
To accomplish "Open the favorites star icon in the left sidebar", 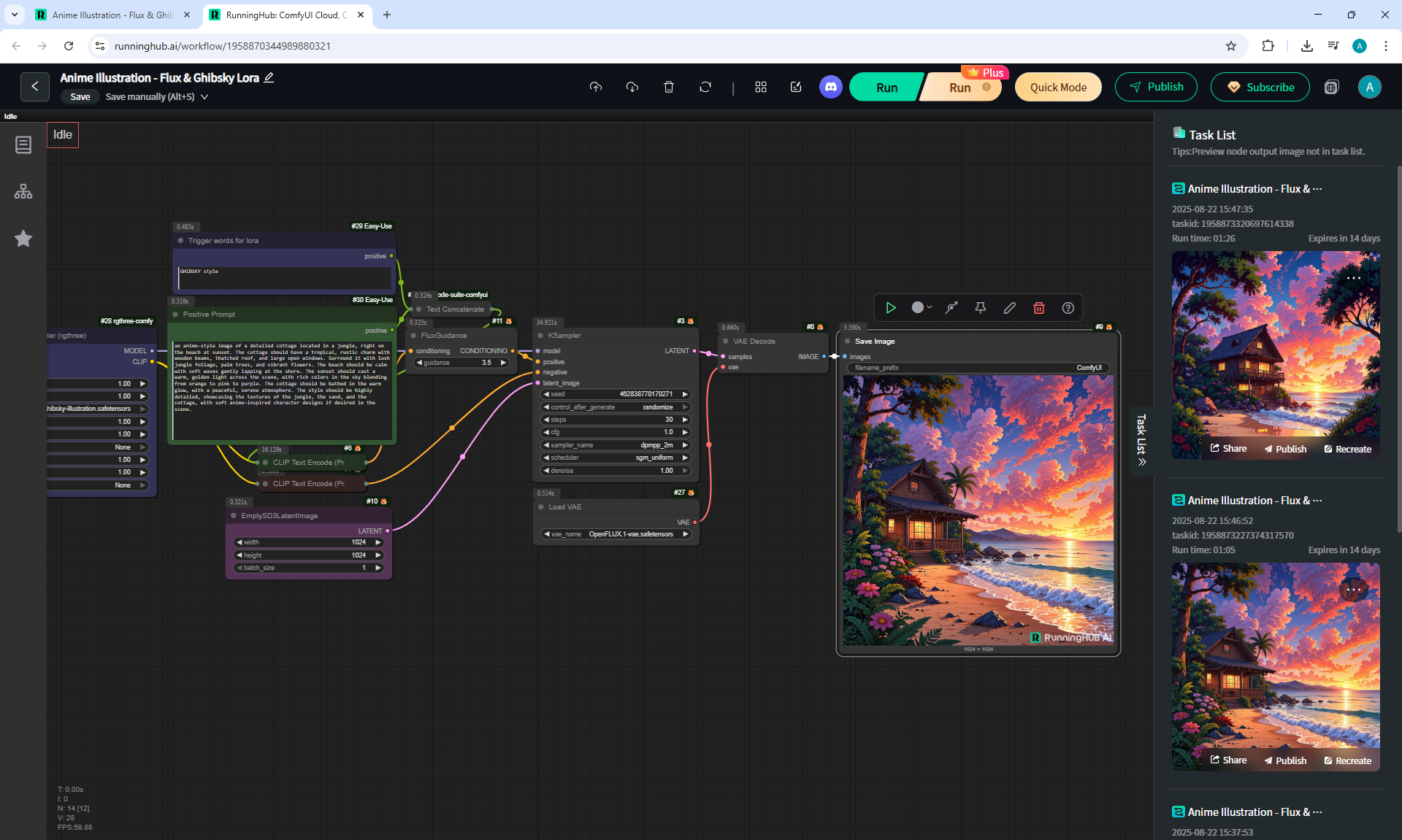I will (23, 239).
